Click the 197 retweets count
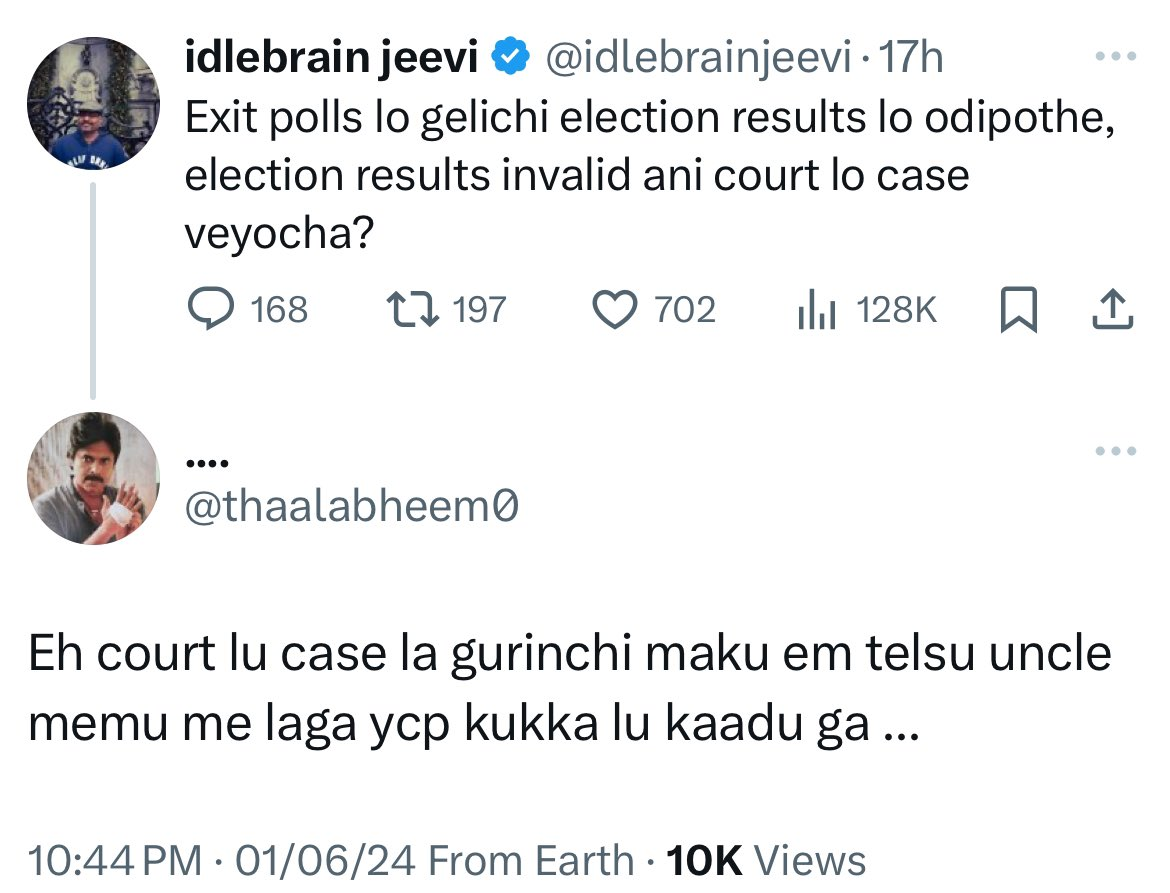This screenshot has height=893, width=1170. pos(479,309)
